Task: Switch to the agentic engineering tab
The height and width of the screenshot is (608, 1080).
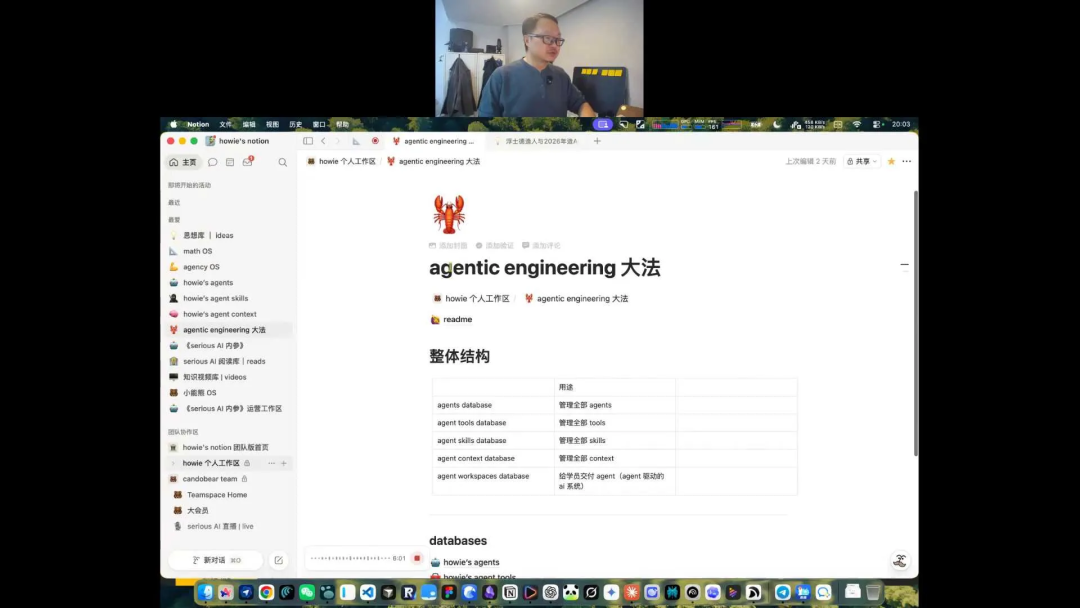Action: [434, 141]
